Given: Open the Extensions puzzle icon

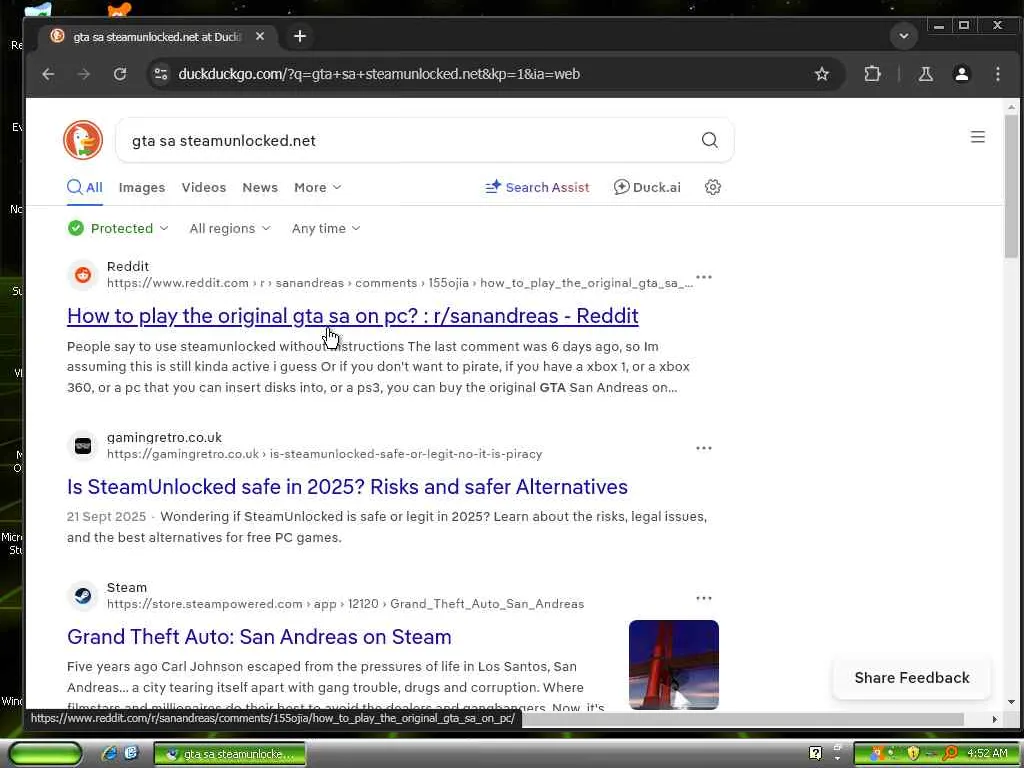Looking at the screenshot, I should point(872,74).
